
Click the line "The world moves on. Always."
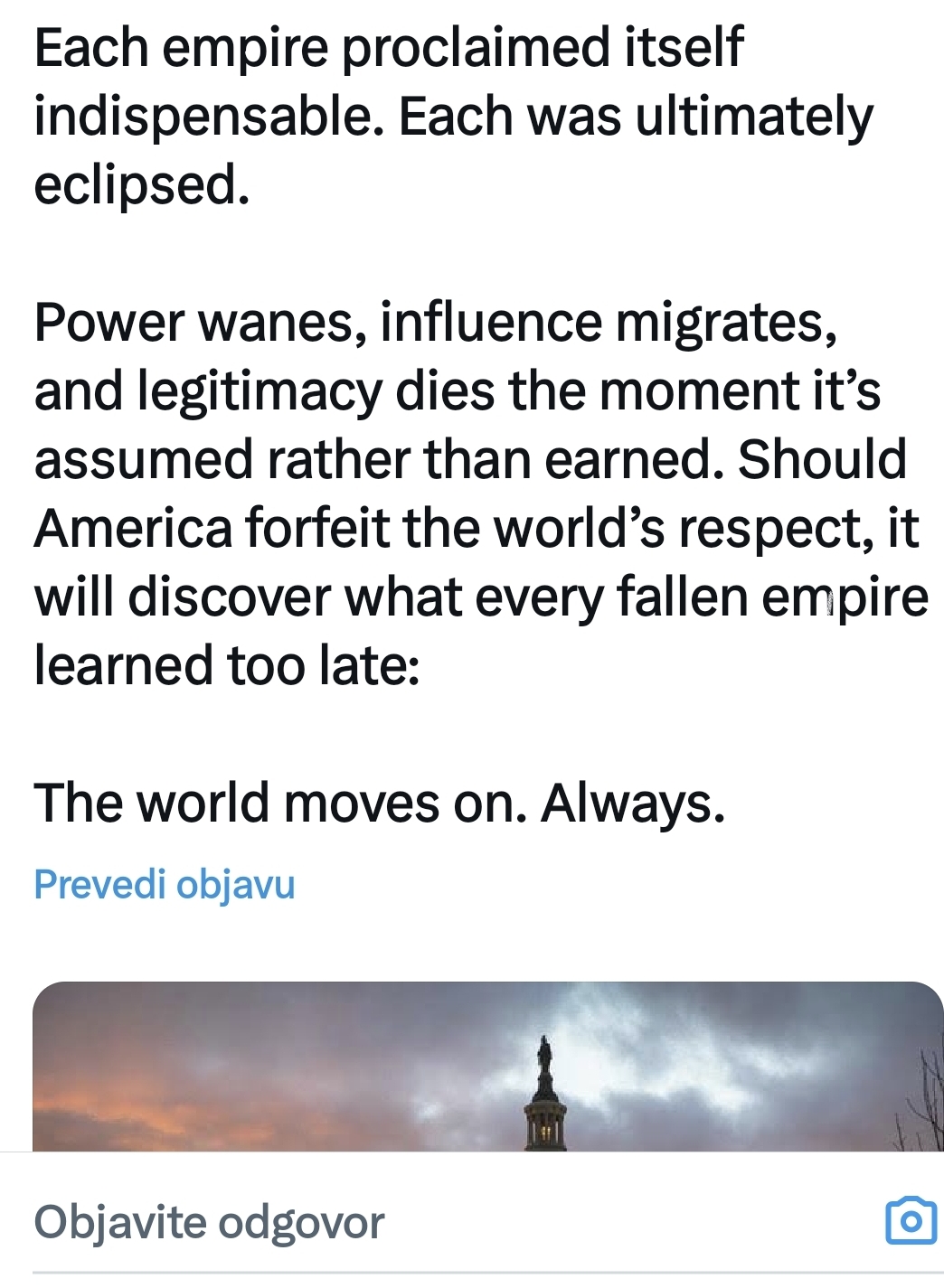pos(379,803)
